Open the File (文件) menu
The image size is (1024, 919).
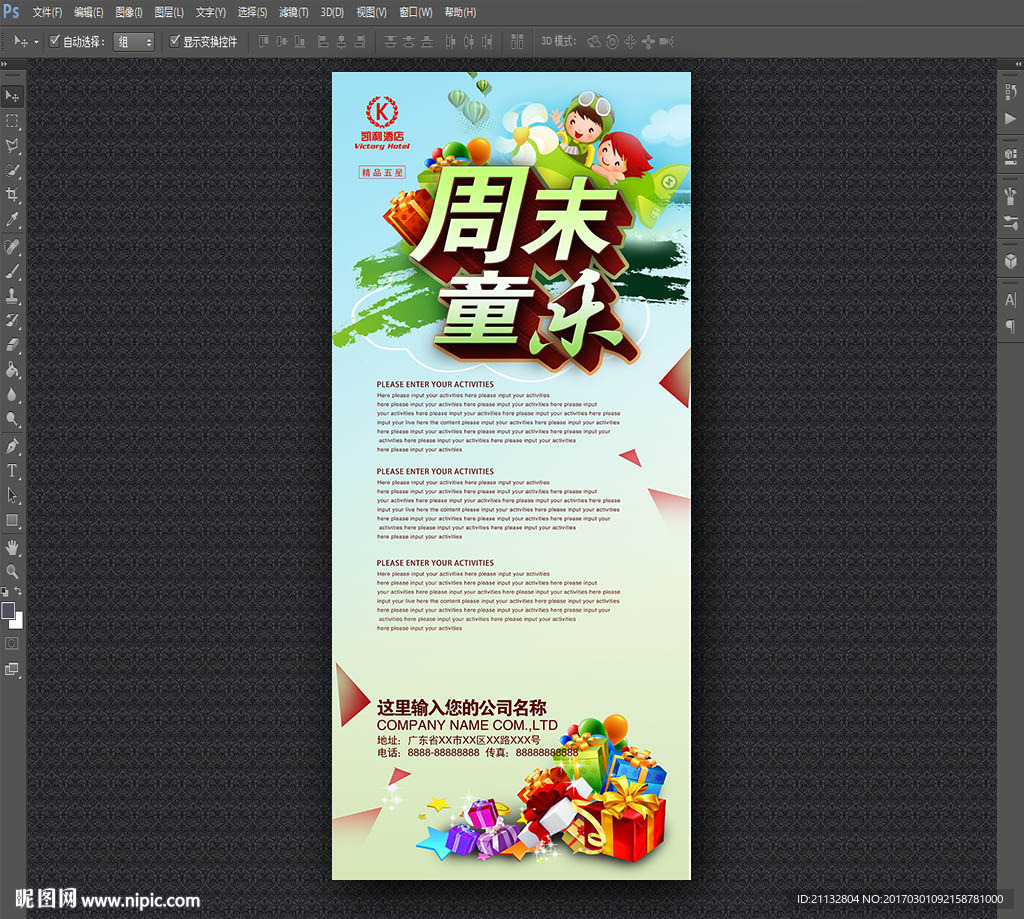pyautogui.click(x=47, y=12)
